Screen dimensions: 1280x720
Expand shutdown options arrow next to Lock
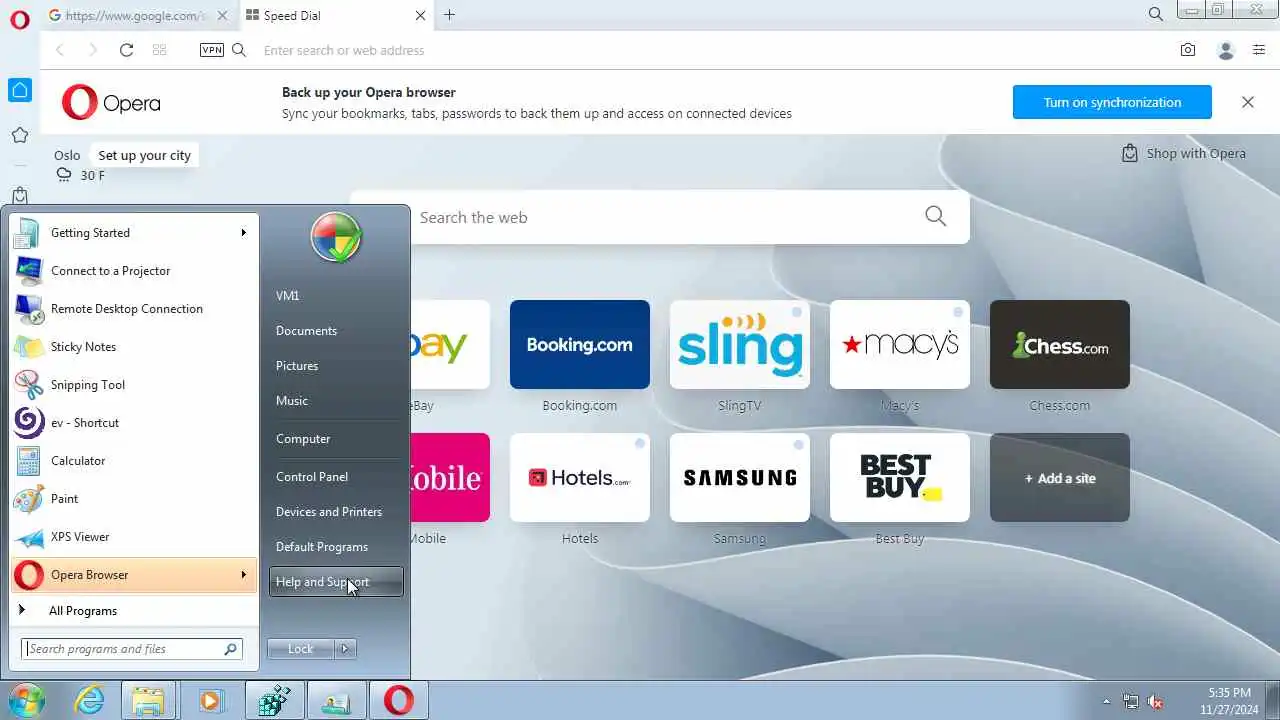pos(345,649)
